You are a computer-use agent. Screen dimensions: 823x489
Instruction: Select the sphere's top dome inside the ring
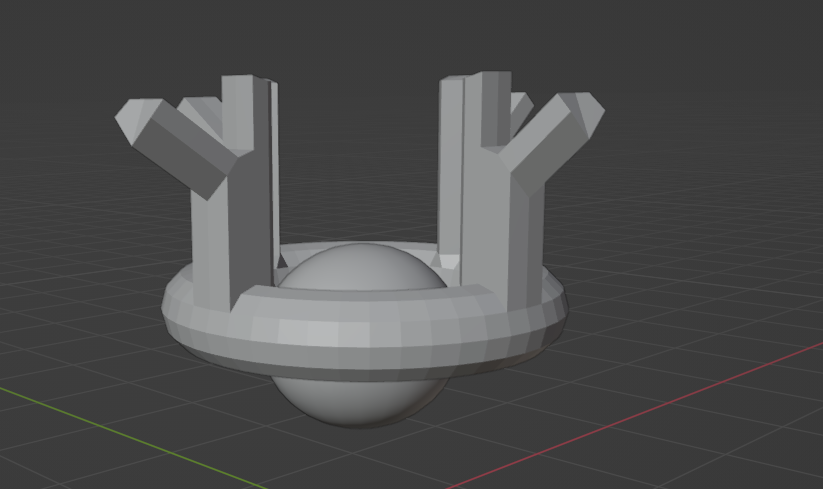(x=361, y=267)
